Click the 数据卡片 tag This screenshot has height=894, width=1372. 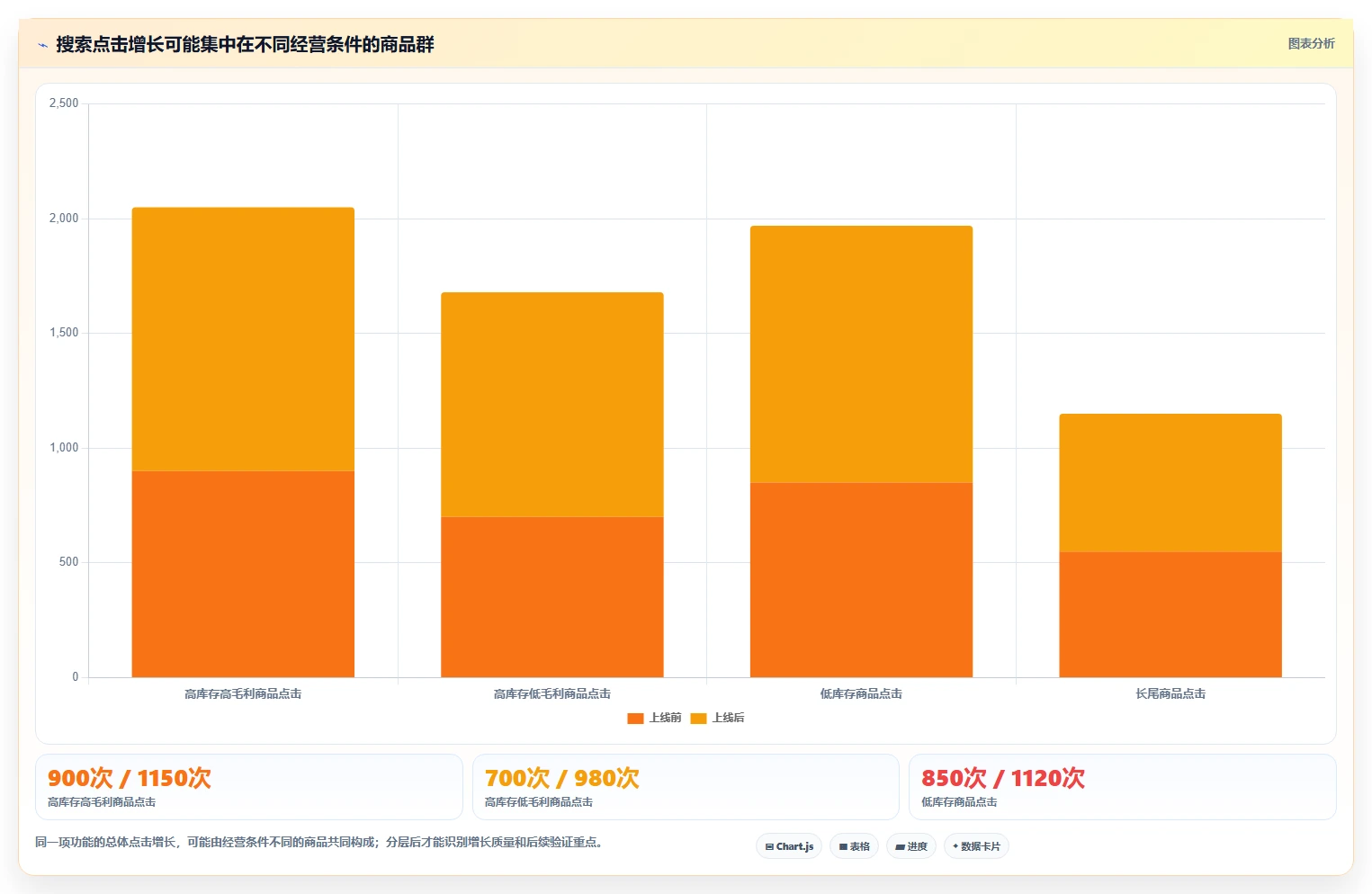(976, 846)
